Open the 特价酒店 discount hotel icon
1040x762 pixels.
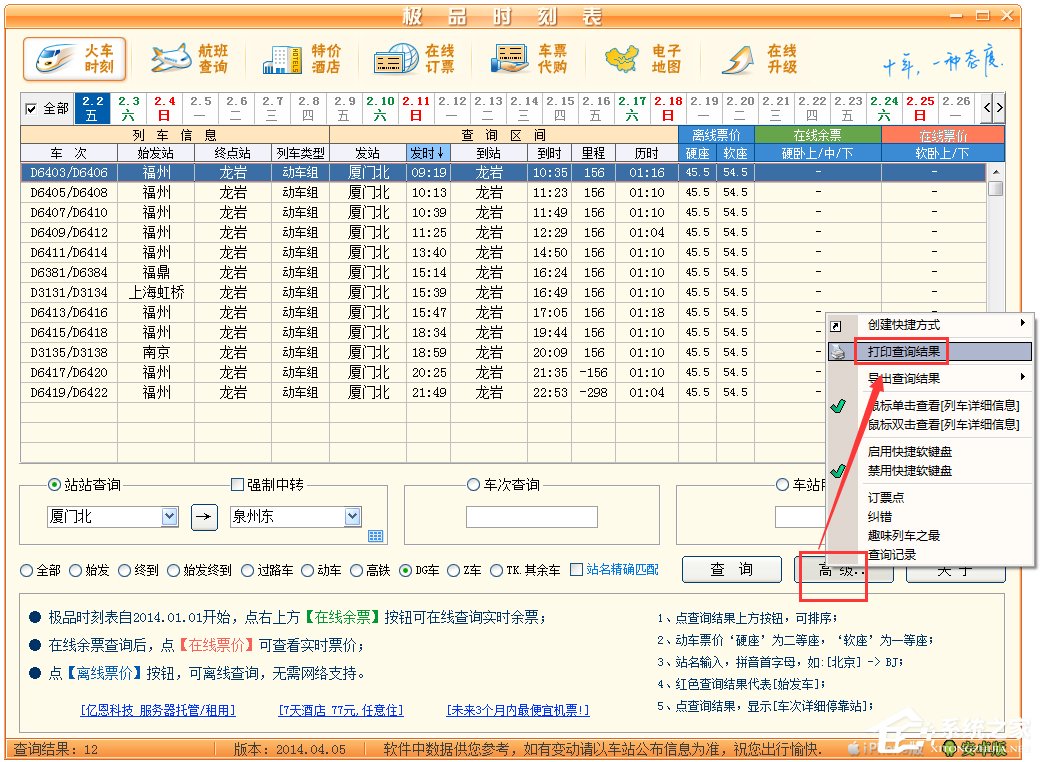coord(301,60)
